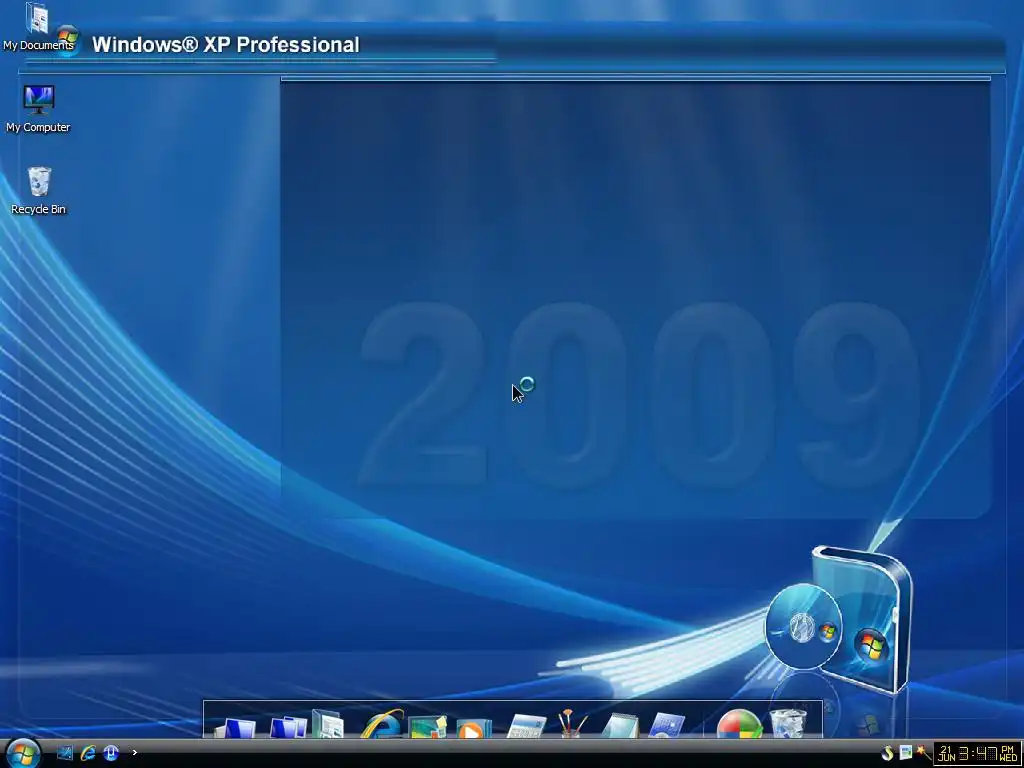Launch the media player icon in the dock
The image size is (1024, 768).
click(473, 728)
